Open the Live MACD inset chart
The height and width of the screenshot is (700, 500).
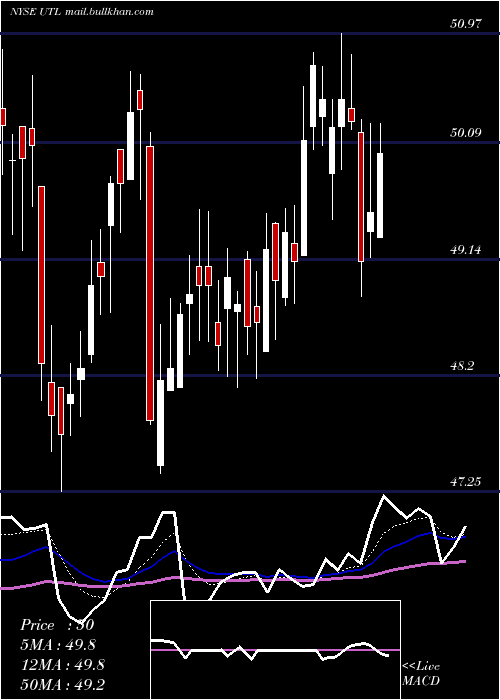point(275,650)
